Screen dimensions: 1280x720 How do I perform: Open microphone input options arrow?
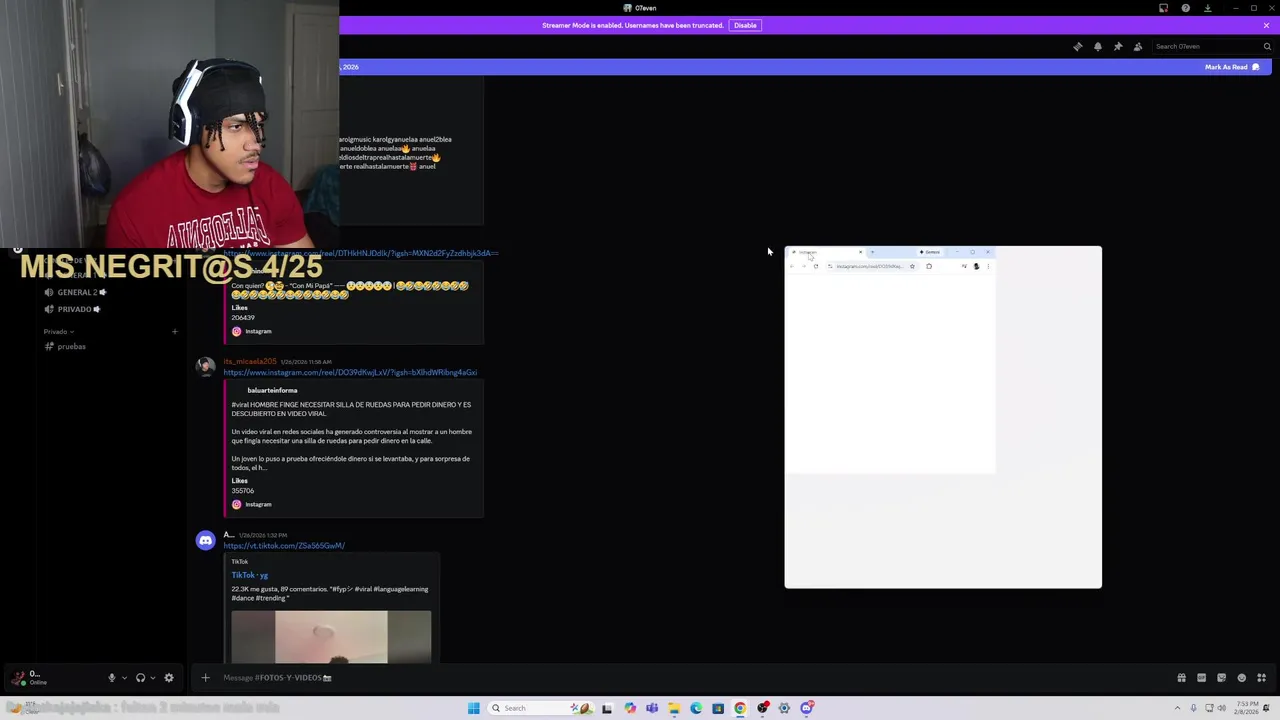(124, 677)
